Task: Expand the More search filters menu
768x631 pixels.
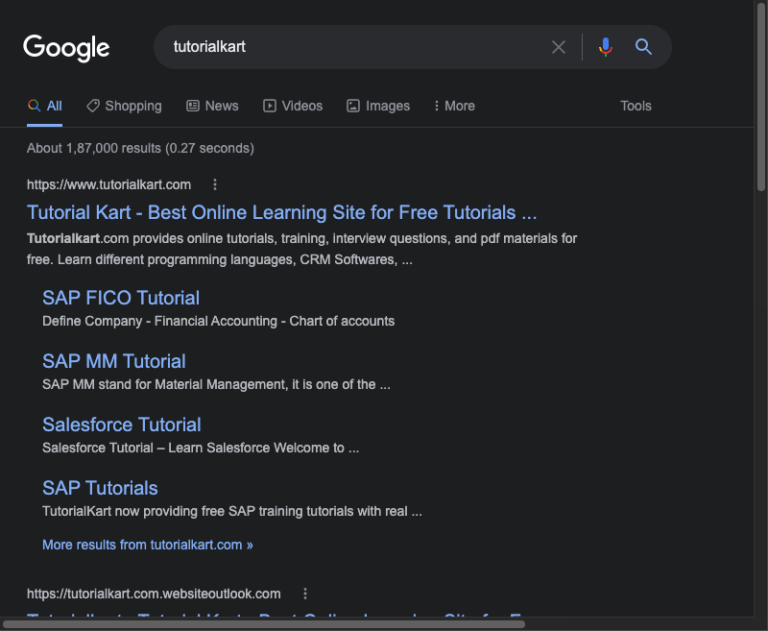Action: pos(454,106)
